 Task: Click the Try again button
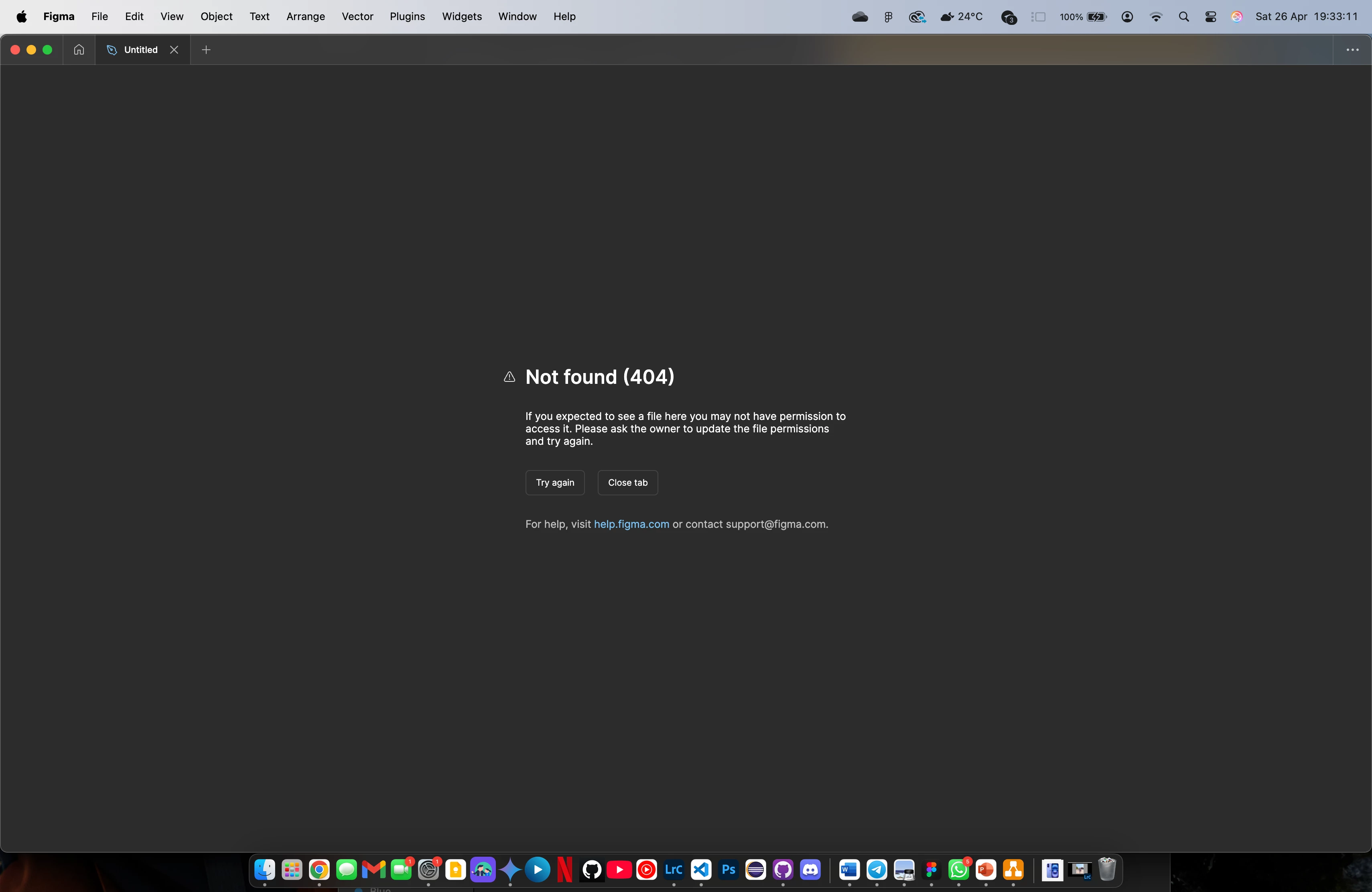554,482
